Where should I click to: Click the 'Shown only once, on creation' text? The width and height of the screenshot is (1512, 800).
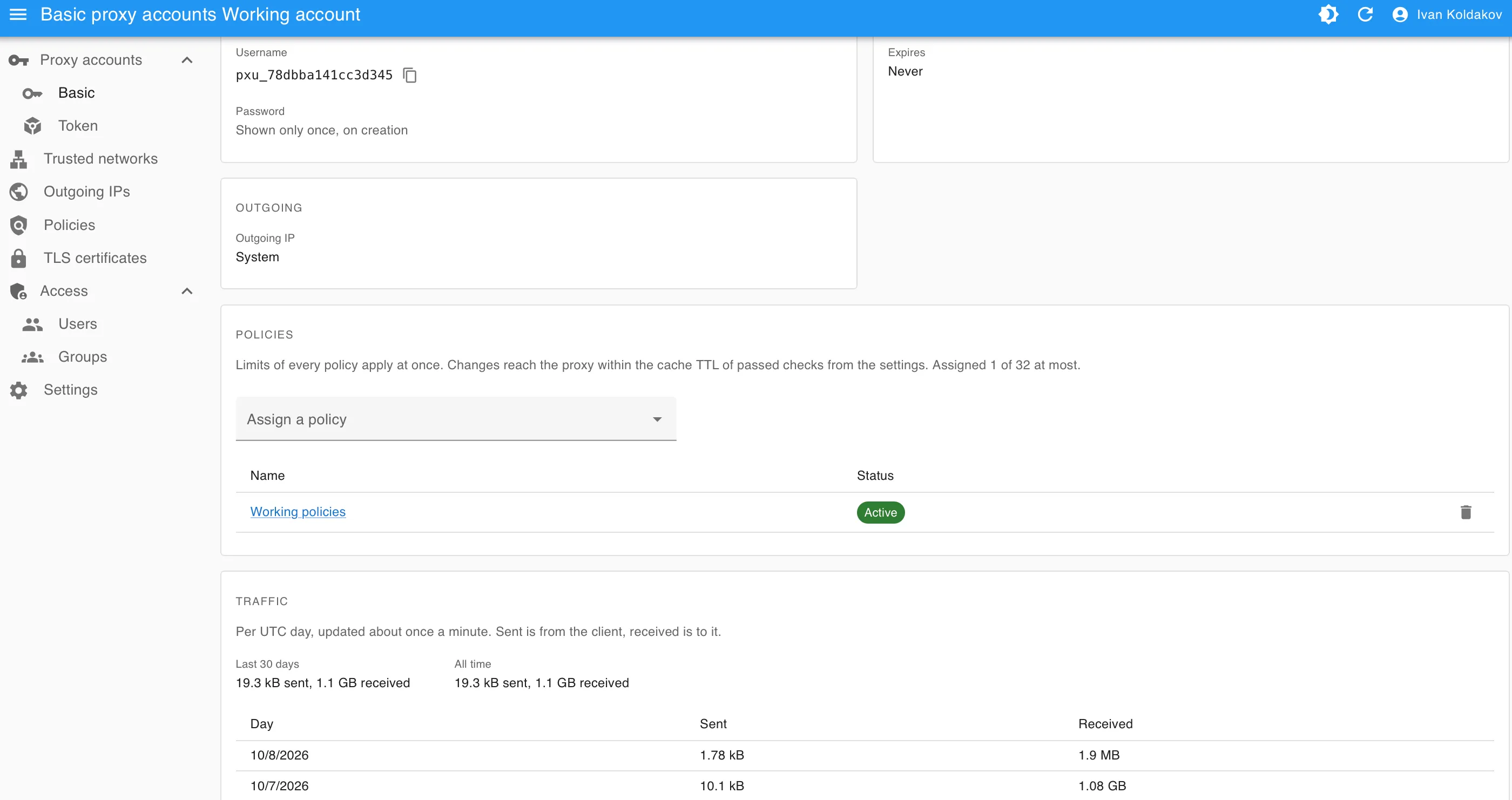pyautogui.click(x=322, y=130)
